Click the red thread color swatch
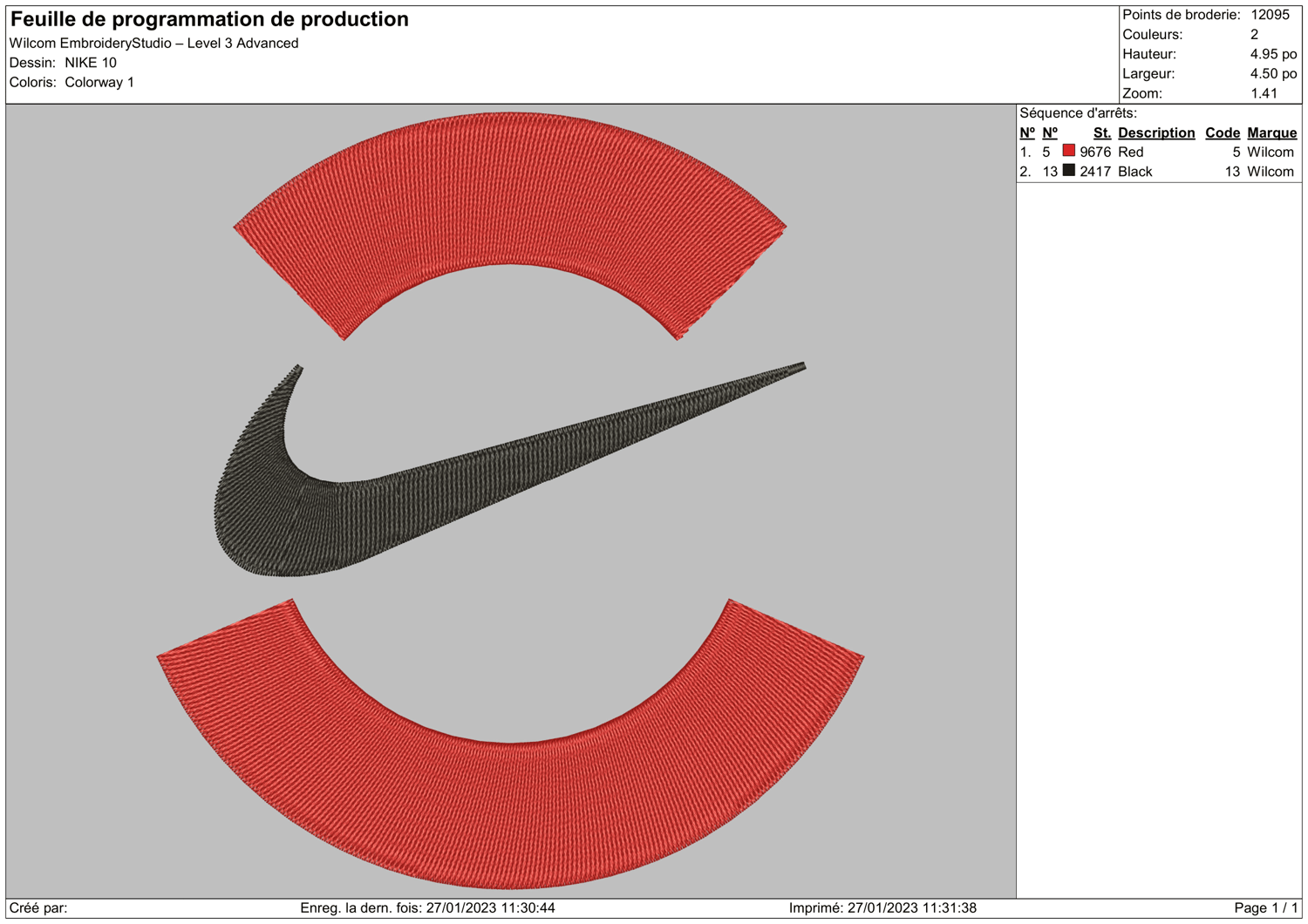 (1068, 151)
